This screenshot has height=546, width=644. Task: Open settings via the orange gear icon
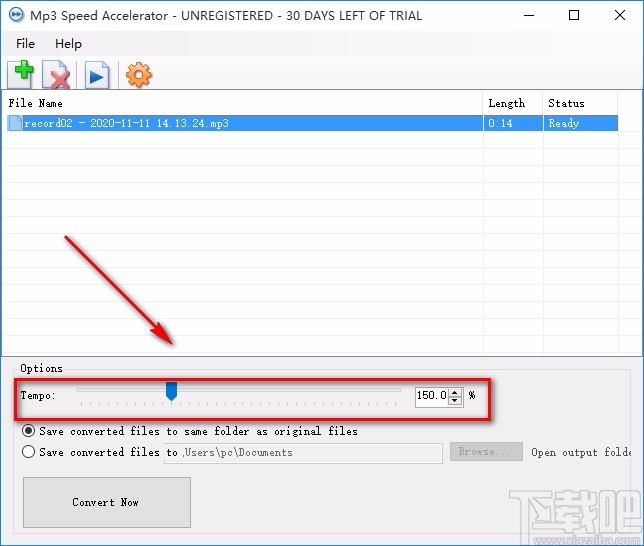138,75
